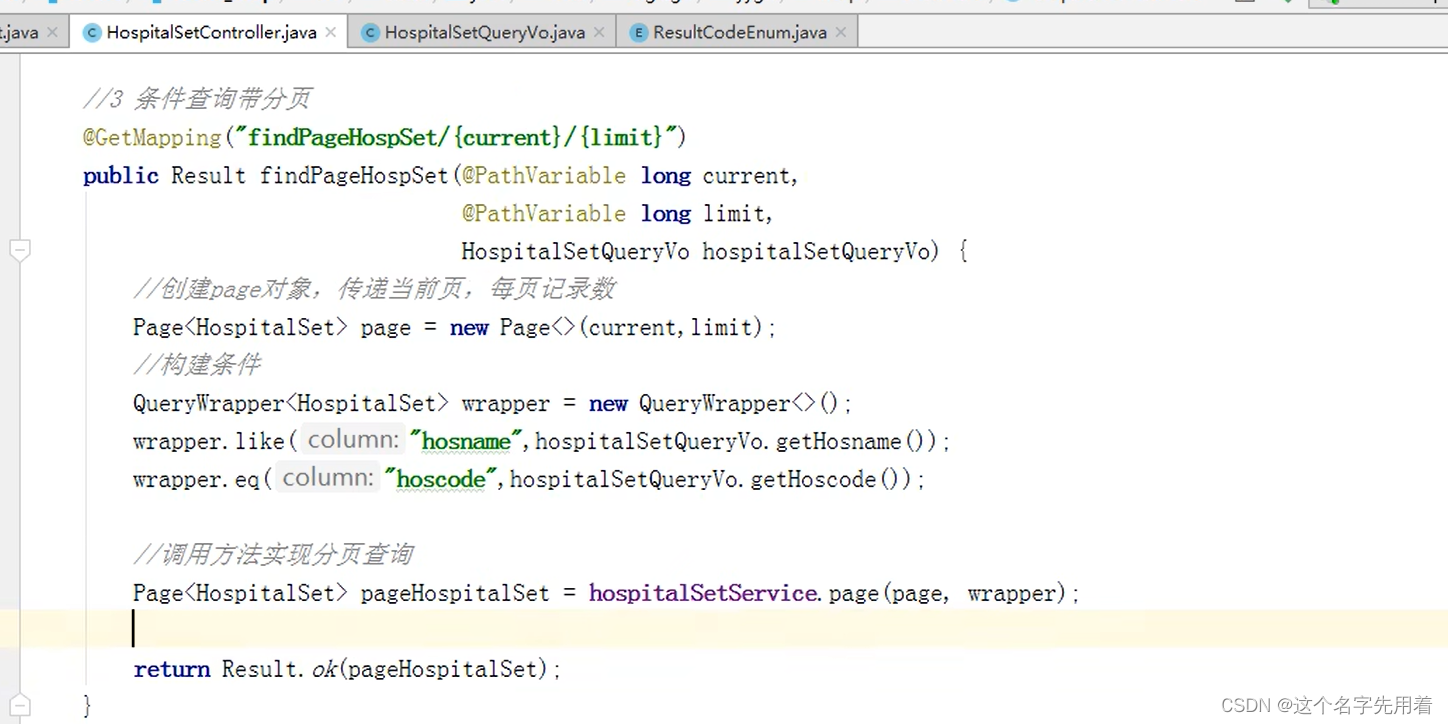This screenshot has width=1448, height=724.
Task: Click the return keyword
Action: coord(171,669)
